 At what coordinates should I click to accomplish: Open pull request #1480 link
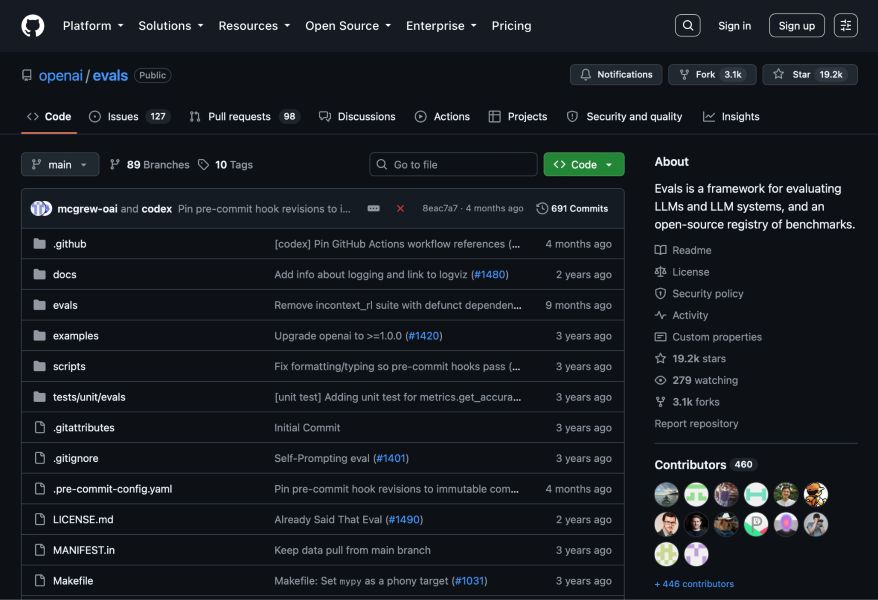tap(489, 274)
